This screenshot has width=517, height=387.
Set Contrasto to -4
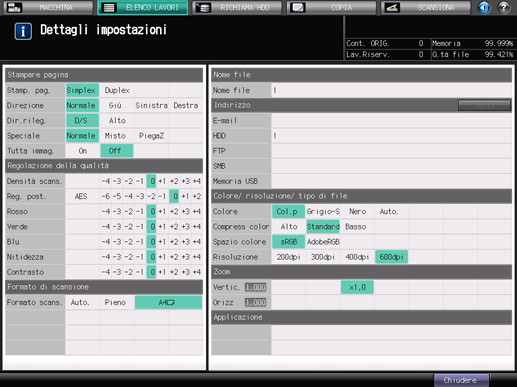click(x=106, y=272)
